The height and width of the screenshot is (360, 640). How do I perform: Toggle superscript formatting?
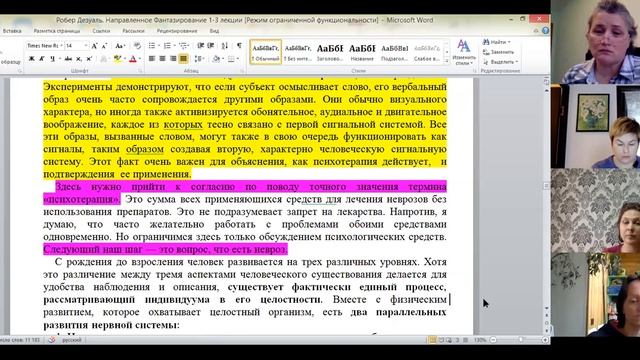(89, 59)
